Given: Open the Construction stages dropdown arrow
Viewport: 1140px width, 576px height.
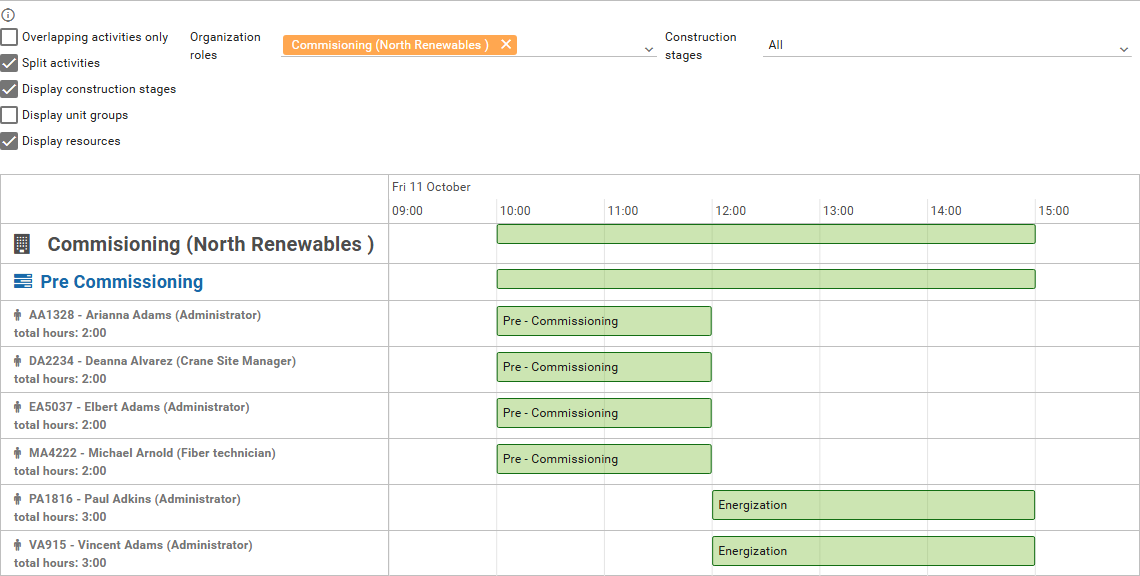Looking at the screenshot, I should (1124, 49).
